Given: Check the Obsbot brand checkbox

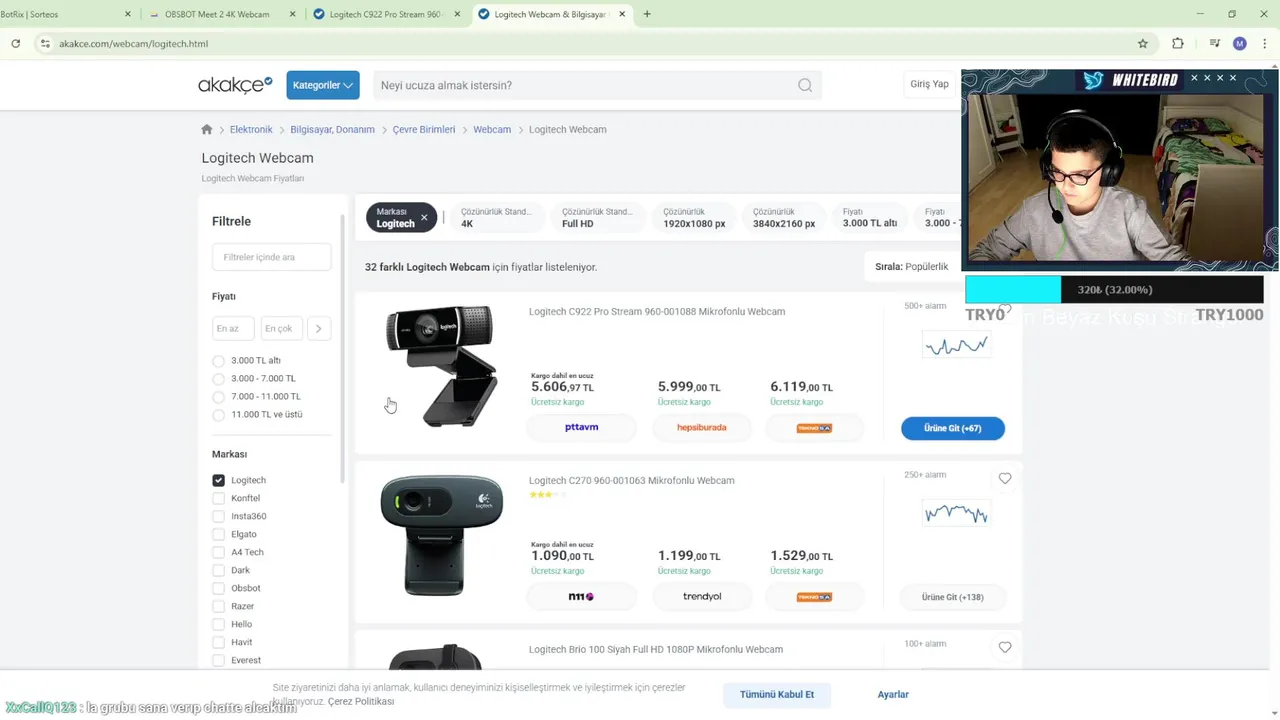Looking at the screenshot, I should 218,588.
